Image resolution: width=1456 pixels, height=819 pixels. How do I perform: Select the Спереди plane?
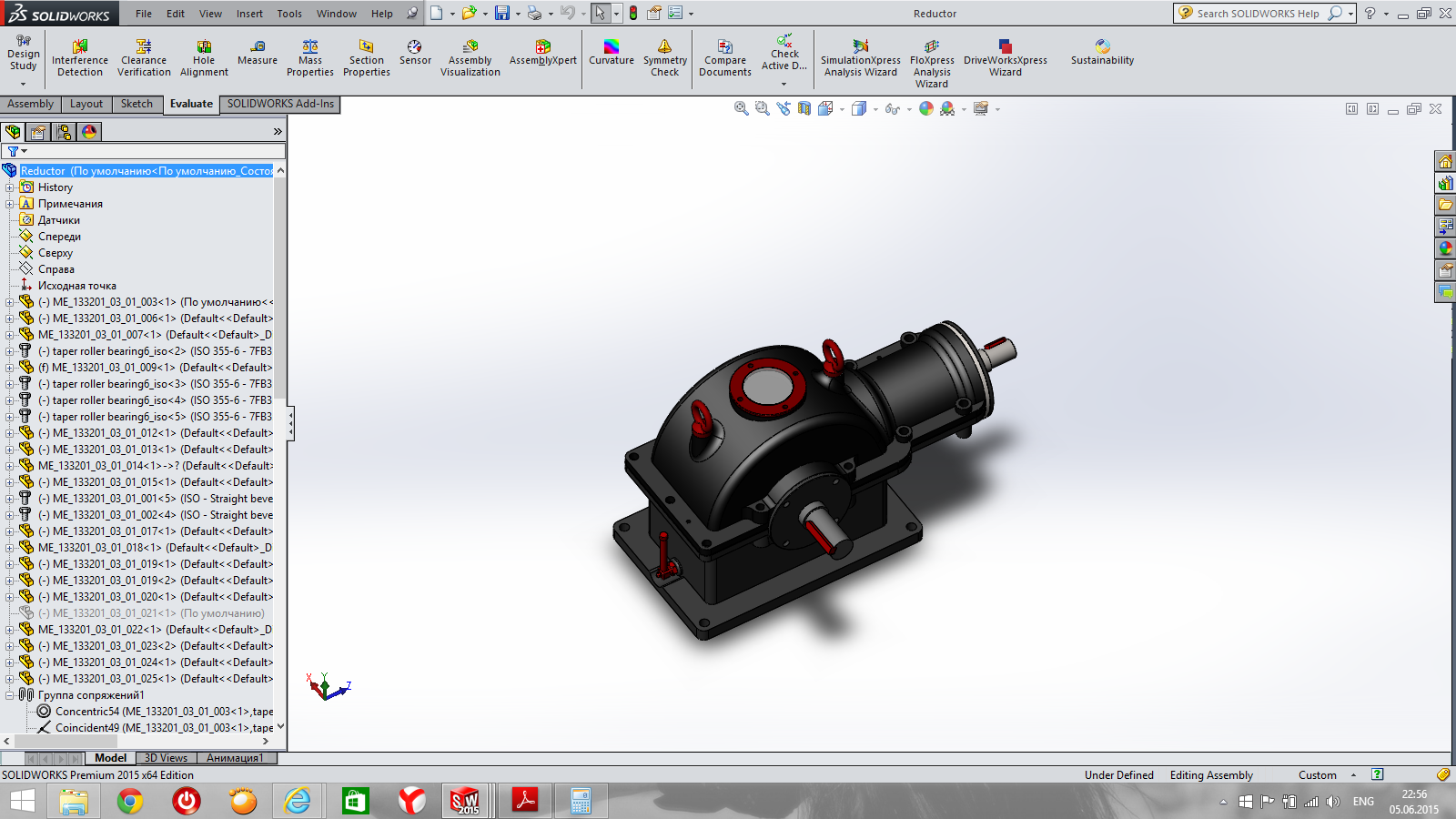pyautogui.click(x=59, y=237)
